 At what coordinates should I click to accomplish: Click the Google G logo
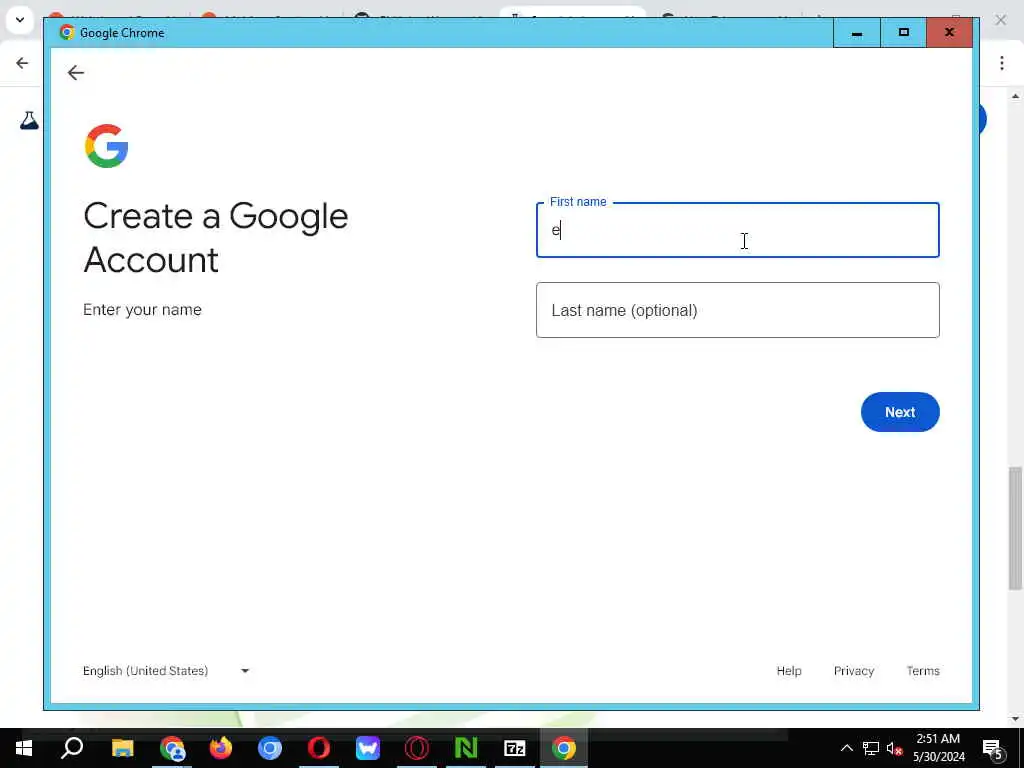click(106, 146)
